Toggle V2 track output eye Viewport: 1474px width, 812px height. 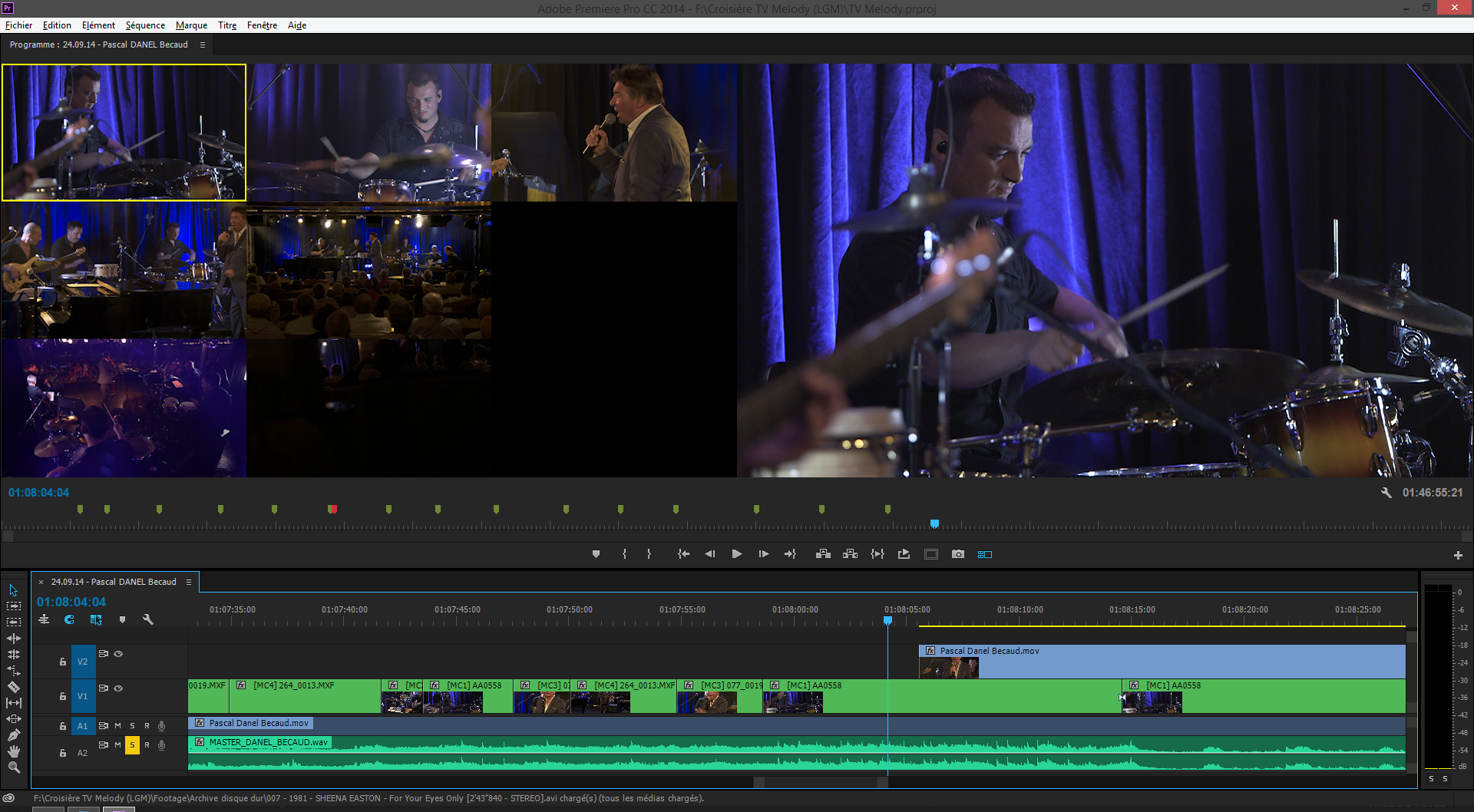(x=118, y=654)
